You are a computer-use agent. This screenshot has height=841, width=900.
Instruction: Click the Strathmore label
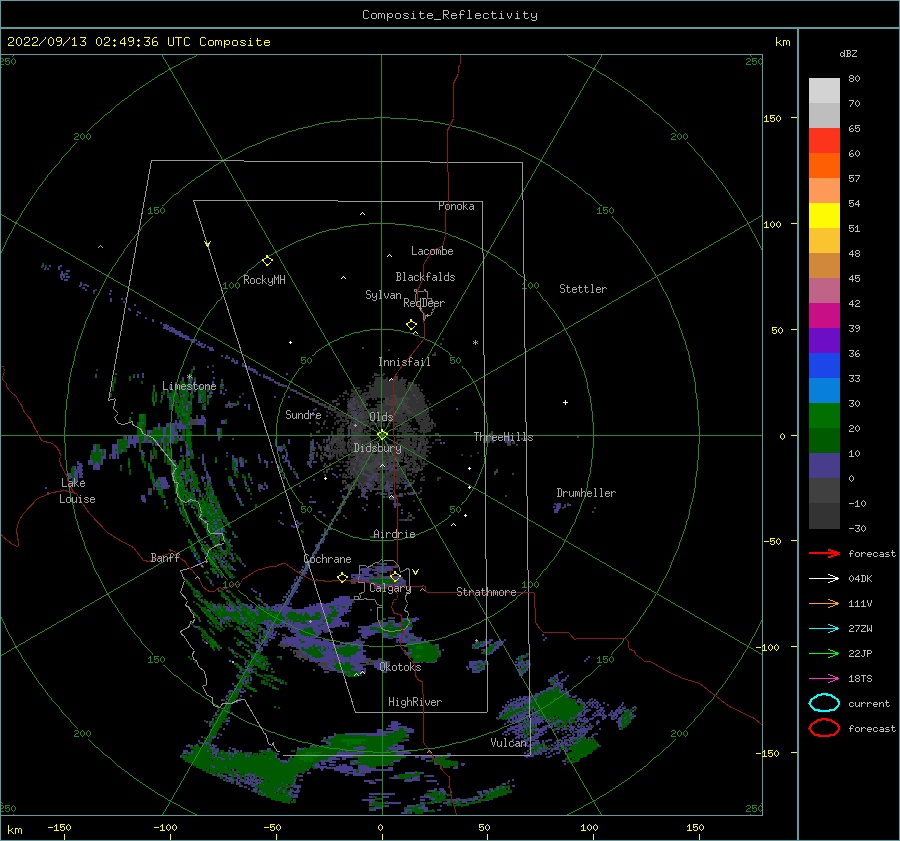486,592
